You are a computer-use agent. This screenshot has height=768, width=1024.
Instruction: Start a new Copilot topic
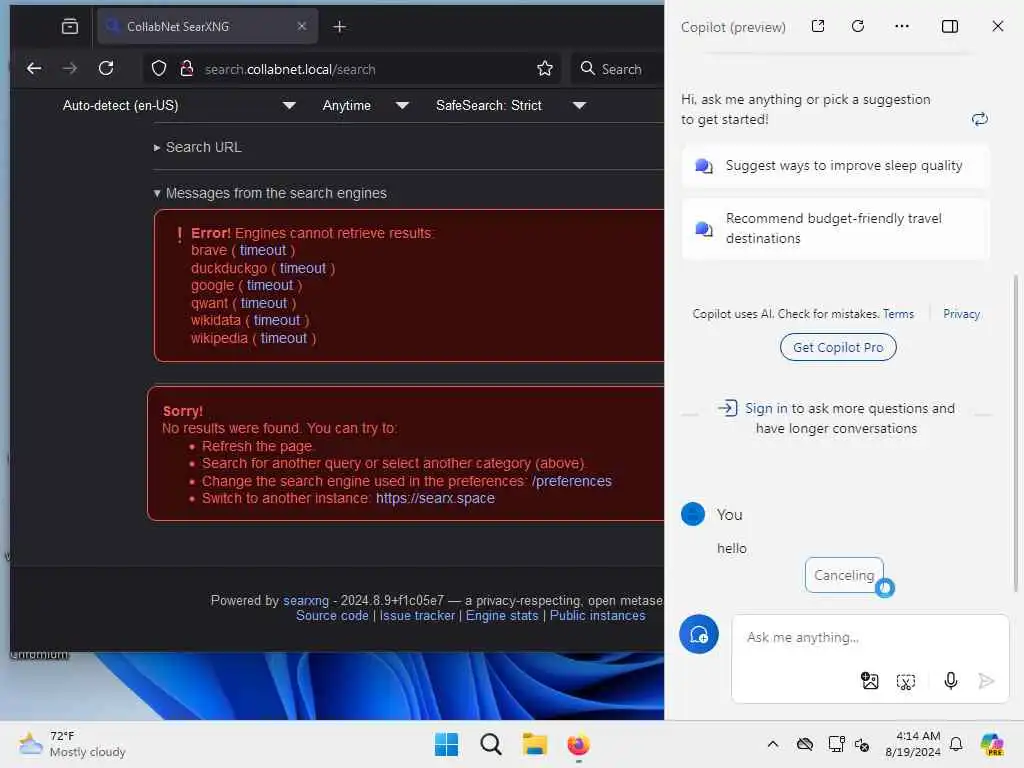coord(699,634)
